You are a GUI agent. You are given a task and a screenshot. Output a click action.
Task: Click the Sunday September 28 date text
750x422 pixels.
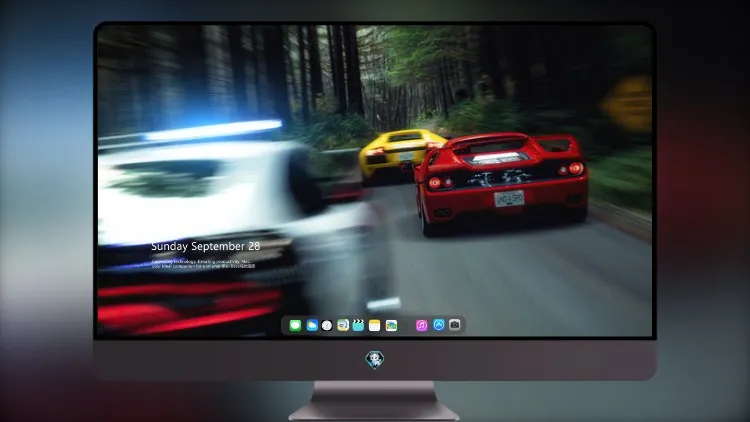point(206,246)
